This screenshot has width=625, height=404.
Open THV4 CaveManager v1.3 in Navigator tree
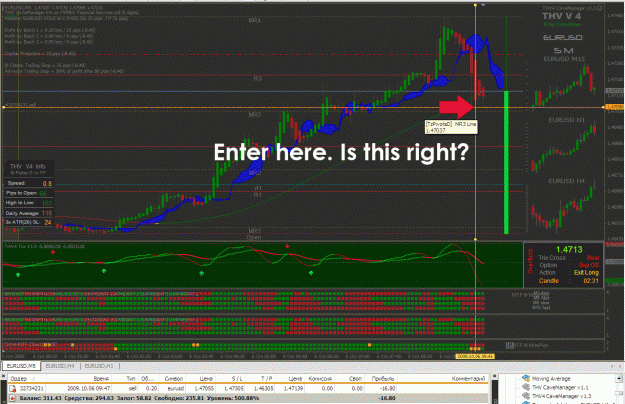562,396
